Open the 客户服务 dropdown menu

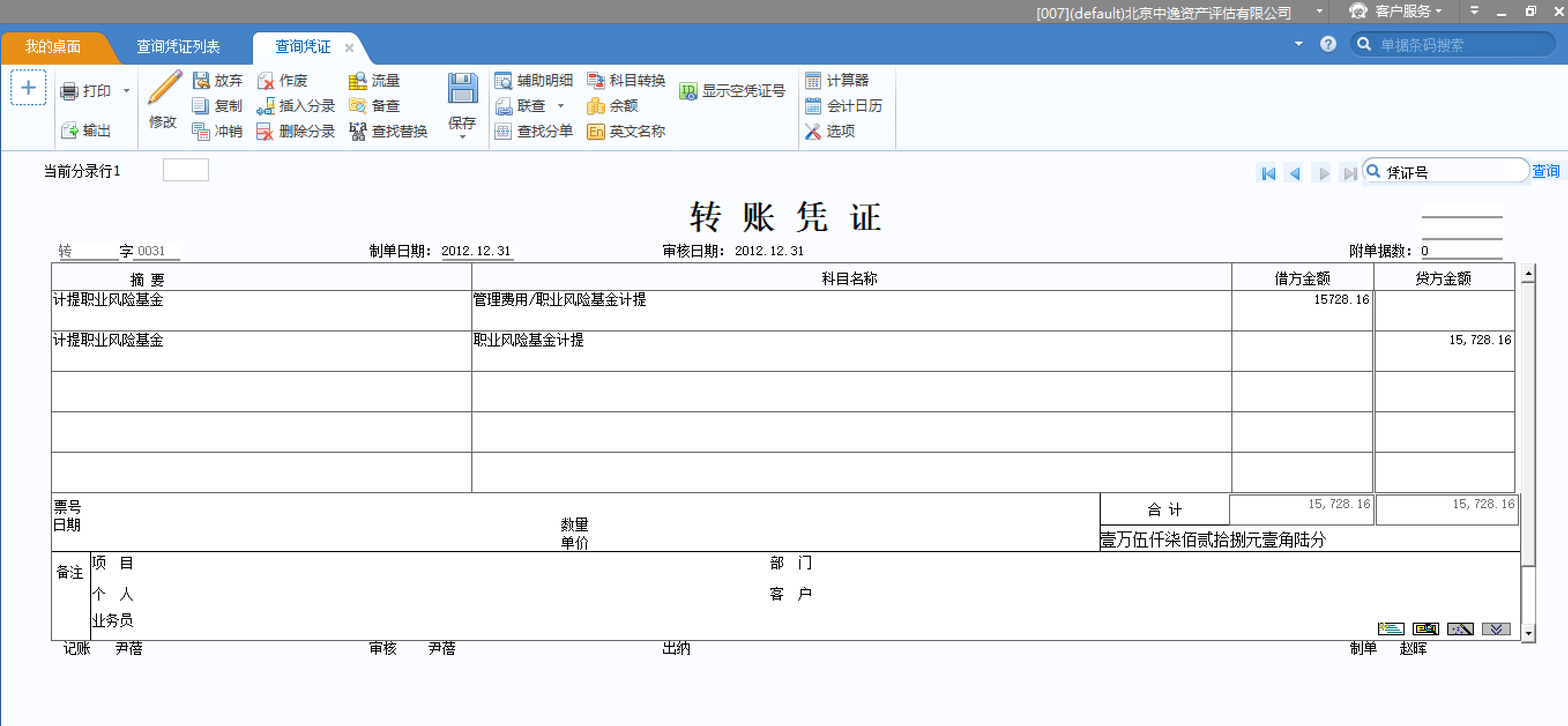[x=1402, y=12]
